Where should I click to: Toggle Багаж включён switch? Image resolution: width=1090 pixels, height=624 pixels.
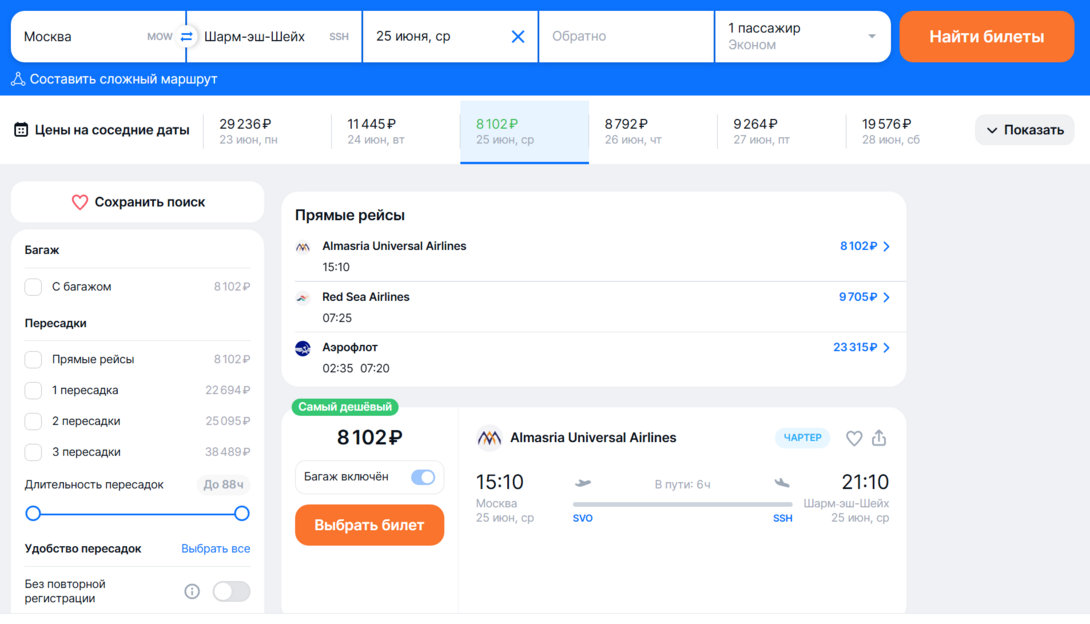coord(423,477)
